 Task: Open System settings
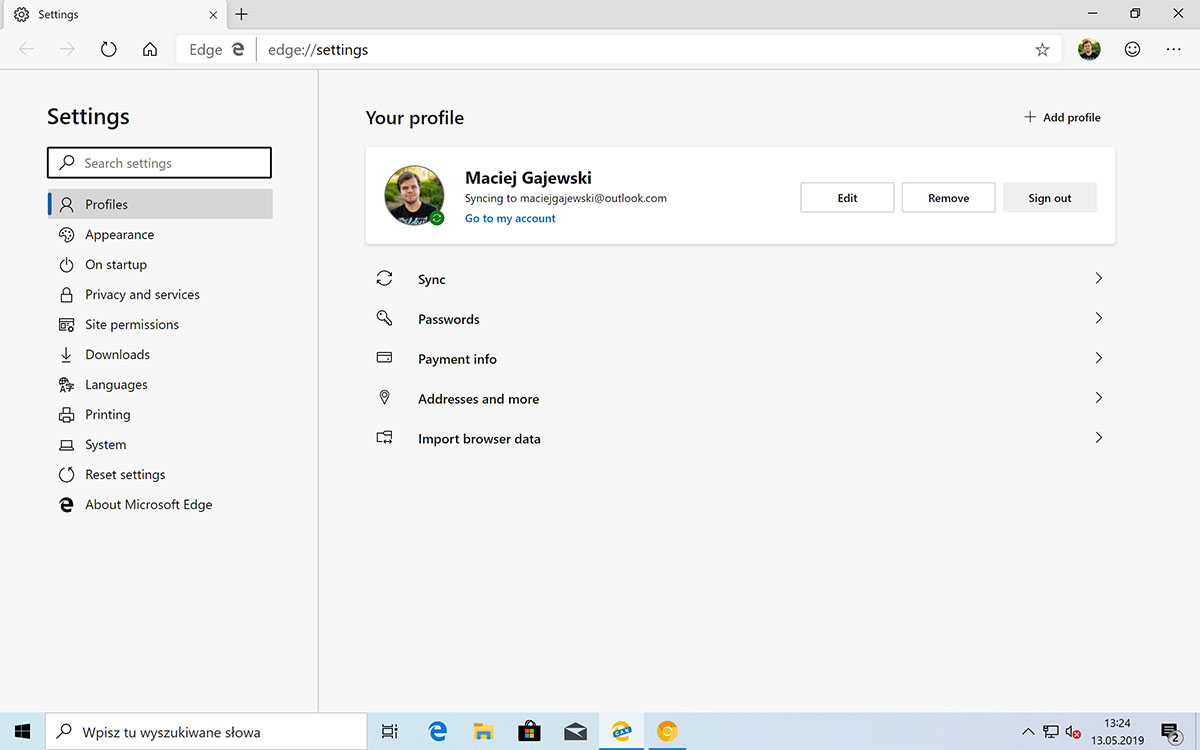tap(160, 444)
